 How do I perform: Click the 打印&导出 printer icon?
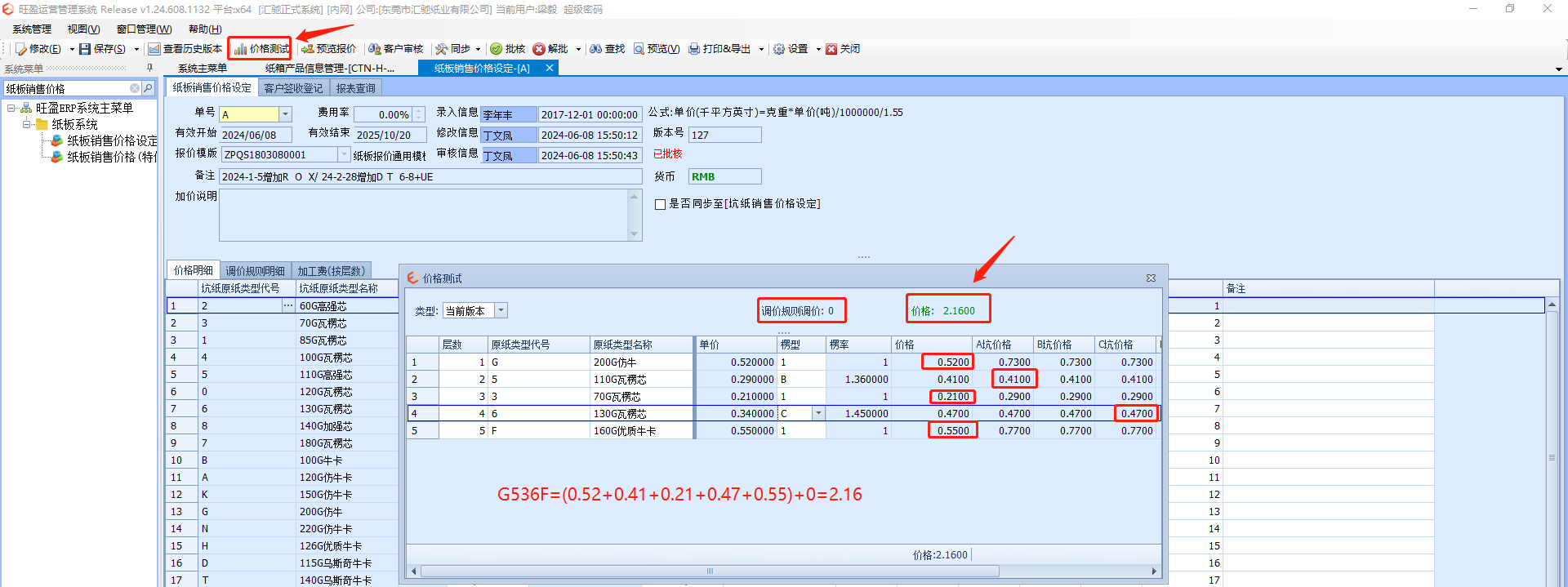coord(694,49)
